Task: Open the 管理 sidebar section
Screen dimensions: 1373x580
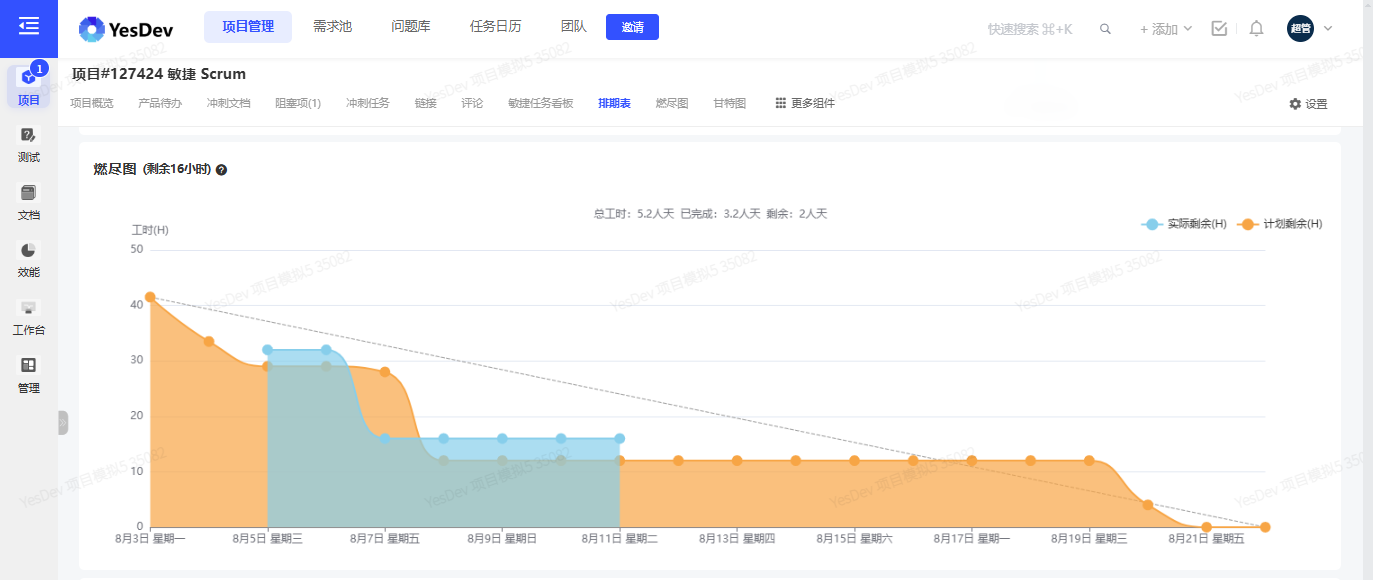Action: [28, 375]
